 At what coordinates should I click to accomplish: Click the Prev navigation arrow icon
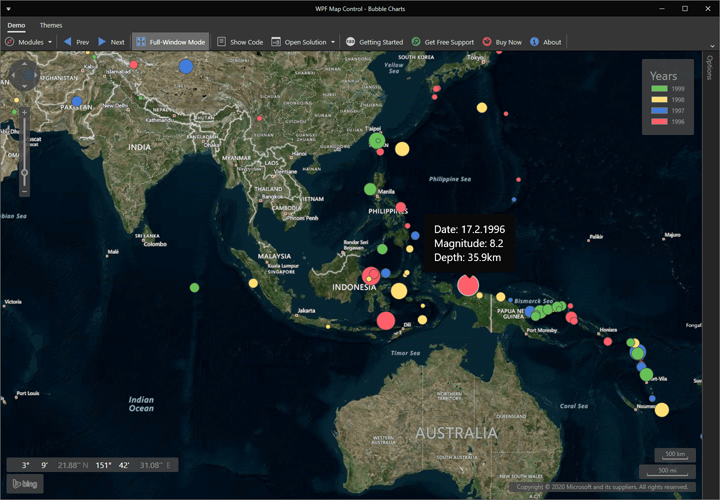pos(68,42)
